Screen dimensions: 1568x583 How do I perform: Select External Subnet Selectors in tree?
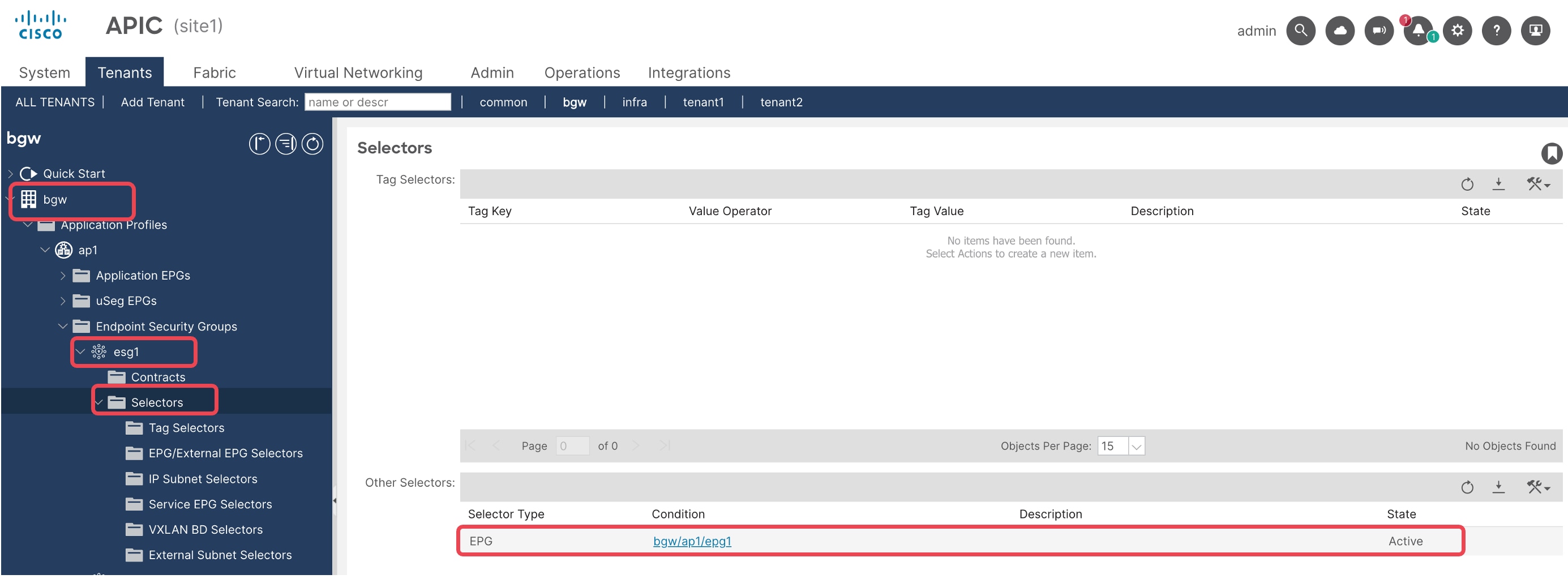tap(220, 556)
